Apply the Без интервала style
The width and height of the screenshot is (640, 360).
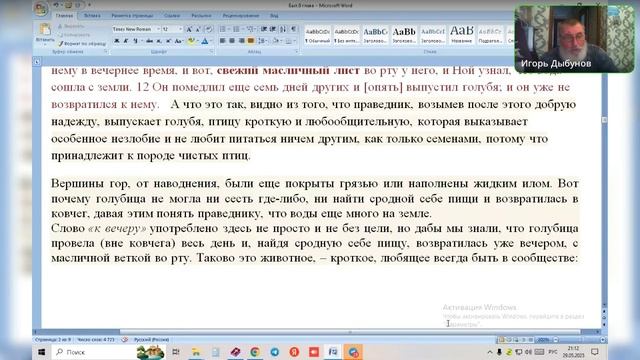tap(346, 35)
